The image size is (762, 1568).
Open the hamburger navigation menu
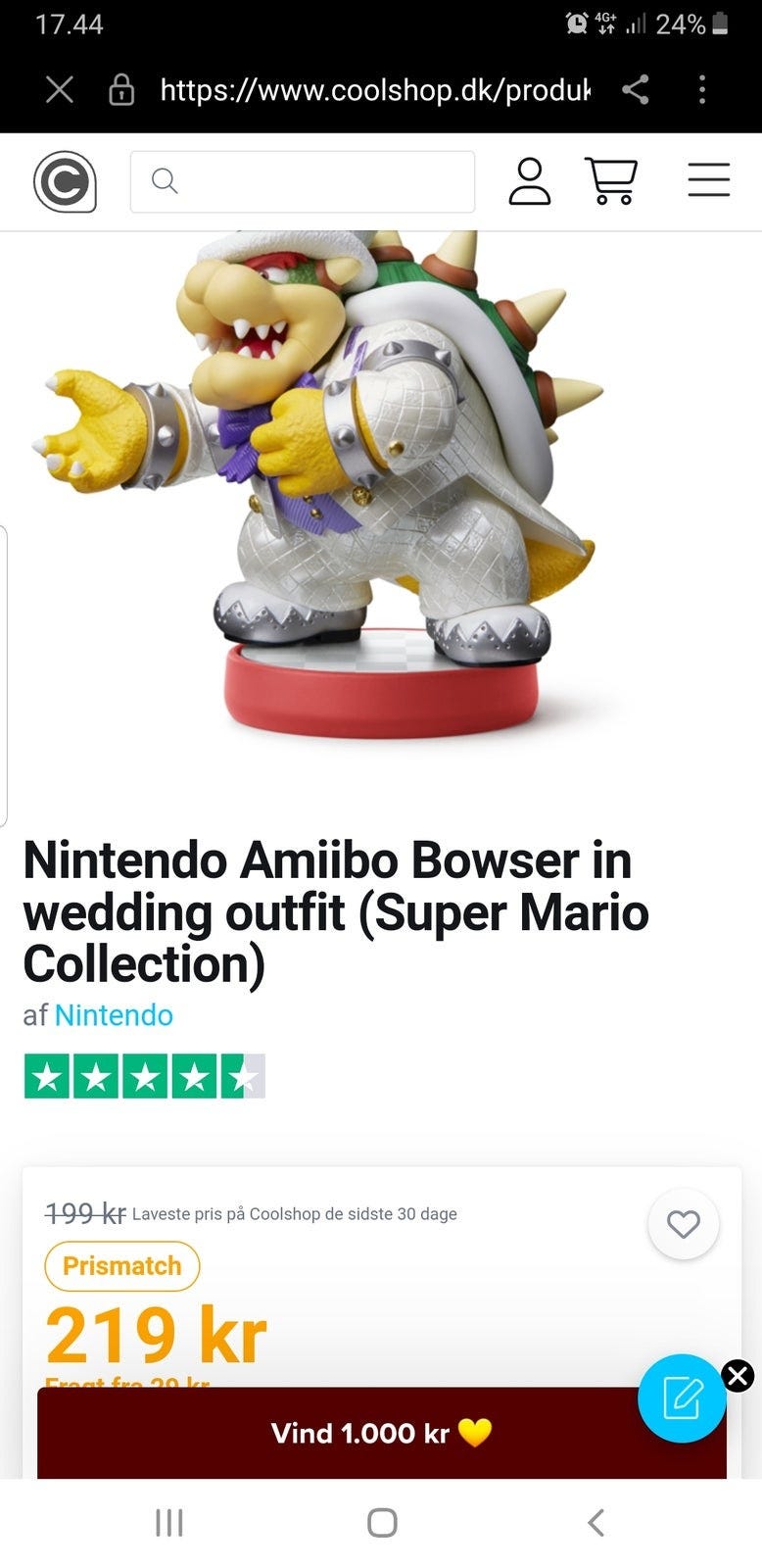tap(709, 180)
